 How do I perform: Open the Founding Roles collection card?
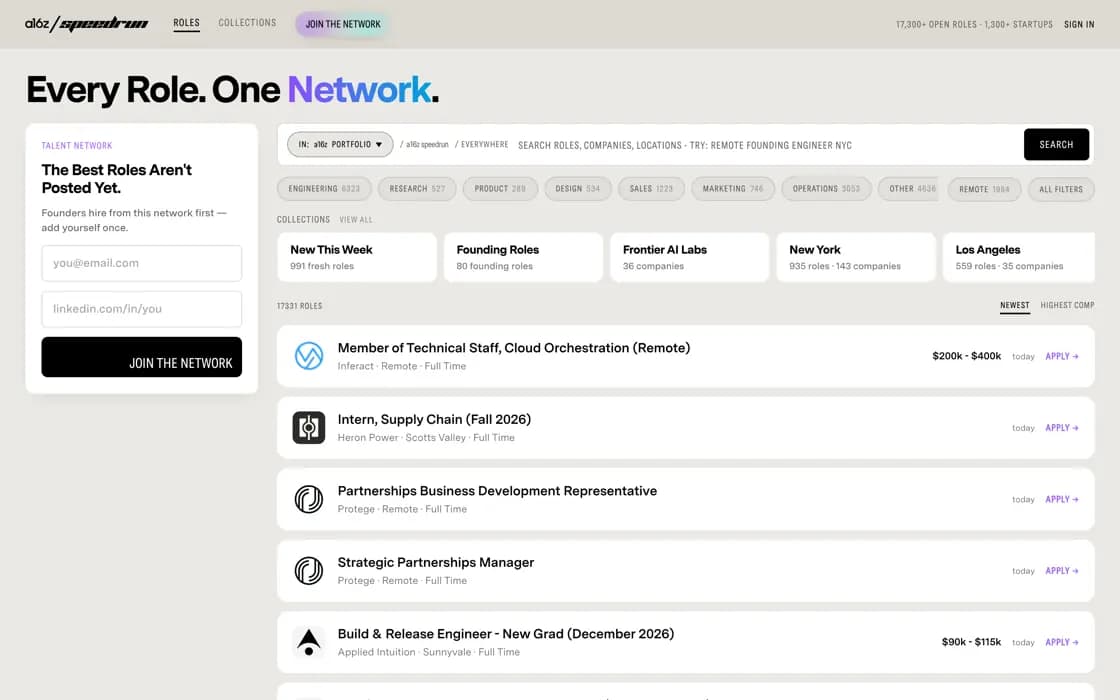click(x=523, y=257)
